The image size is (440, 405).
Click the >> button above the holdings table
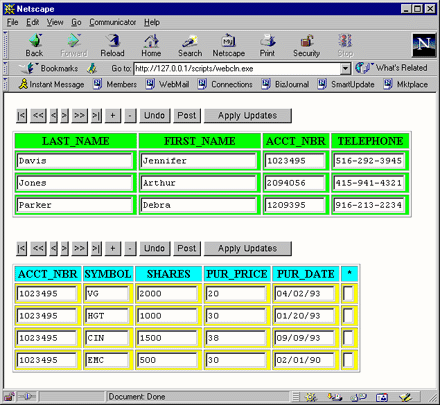click(79, 249)
